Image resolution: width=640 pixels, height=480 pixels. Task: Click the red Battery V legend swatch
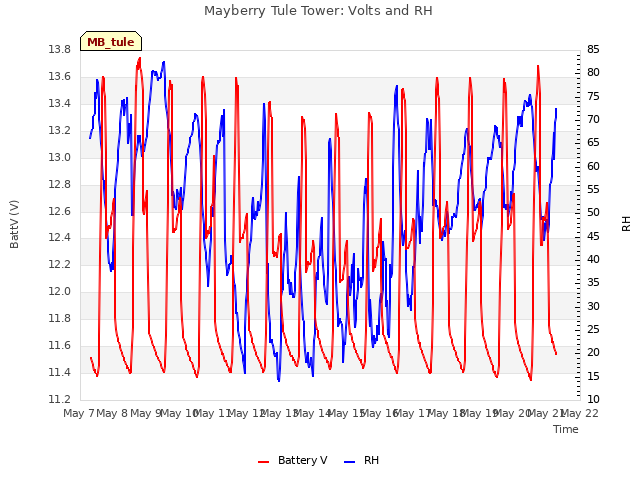[264, 461]
